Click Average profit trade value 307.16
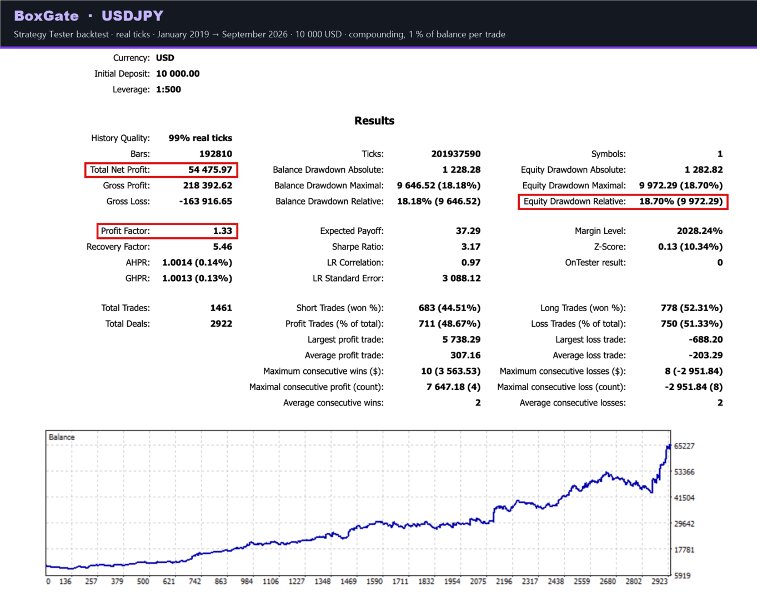 pos(465,355)
